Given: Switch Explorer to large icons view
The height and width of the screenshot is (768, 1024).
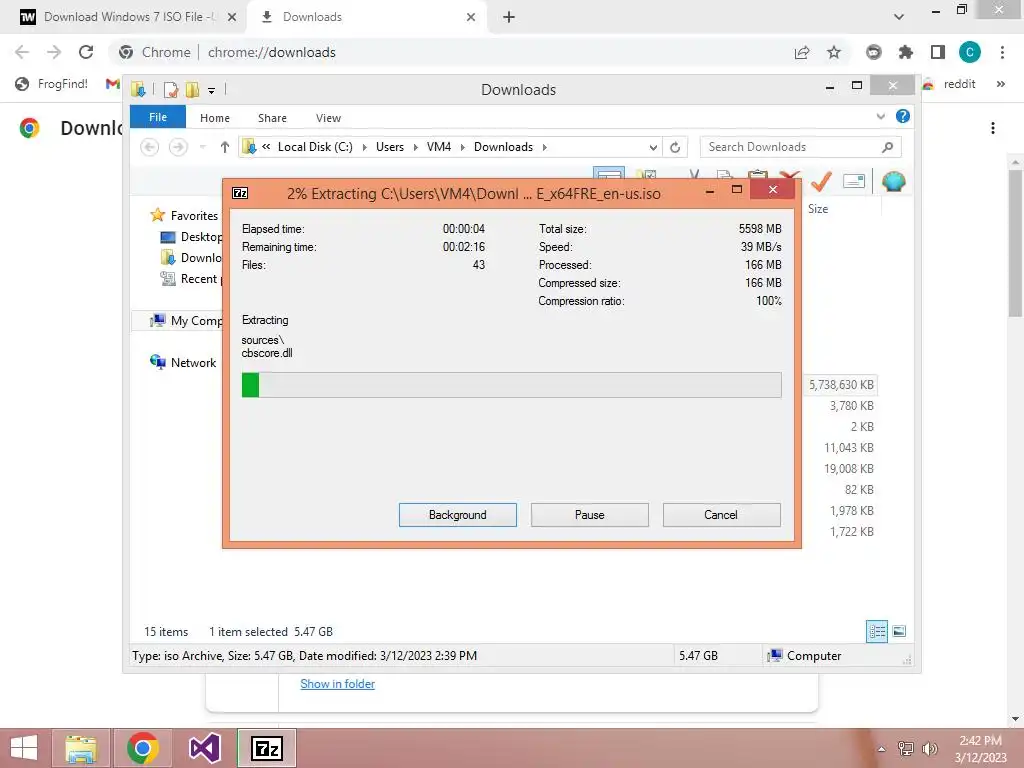Looking at the screenshot, I should pyautogui.click(x=899, y=631).
